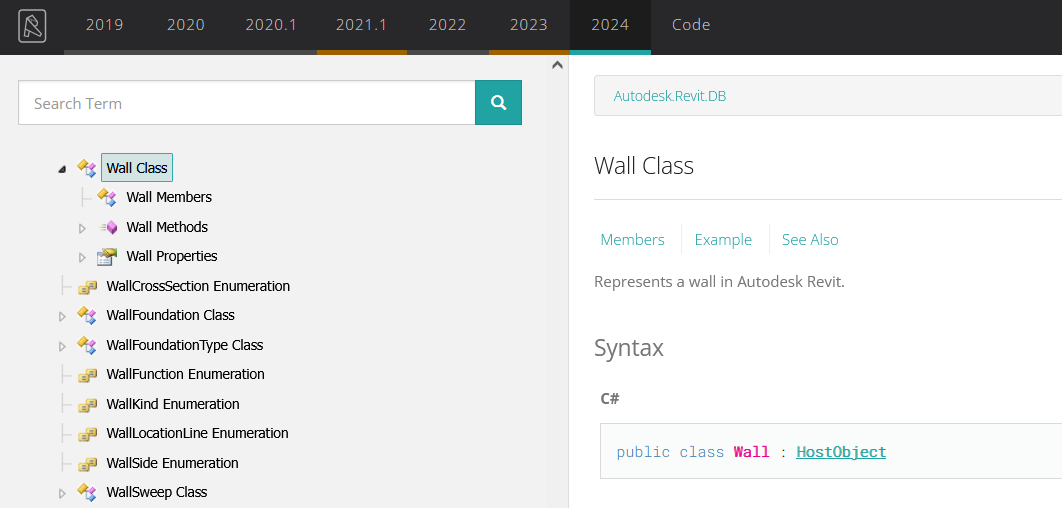Focus the Search Term input field

click(x=247, y=103)
